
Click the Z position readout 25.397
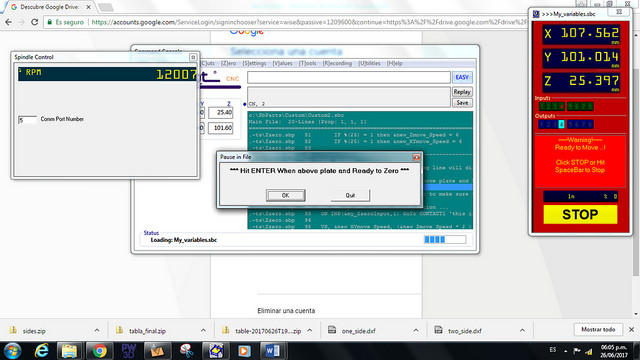tap(581, 82)
